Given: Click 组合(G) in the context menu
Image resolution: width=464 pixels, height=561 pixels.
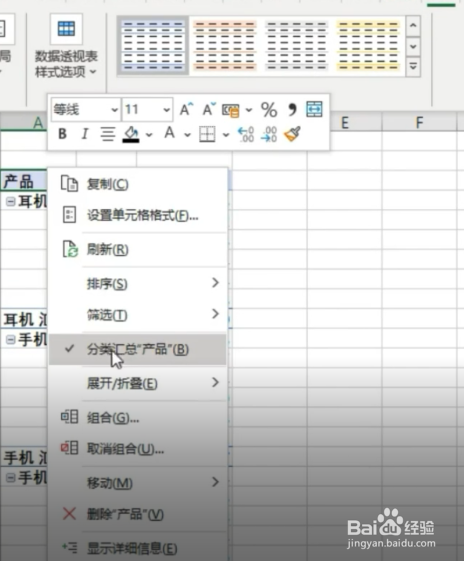Looking at the screenshot, I should tap(138, 418).
